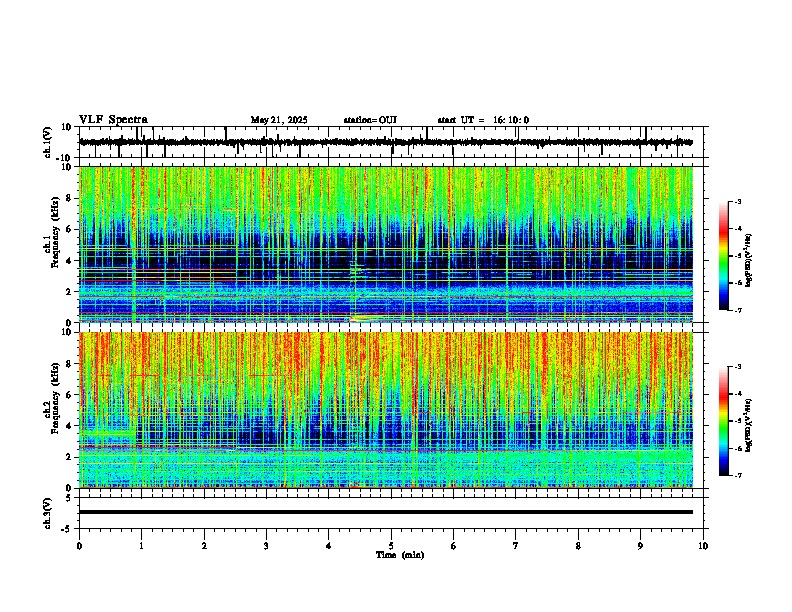Click the "-3" label on ch.1 color scale
The height and width of the screenshot is (612, 792).
[x=738, y=201]
